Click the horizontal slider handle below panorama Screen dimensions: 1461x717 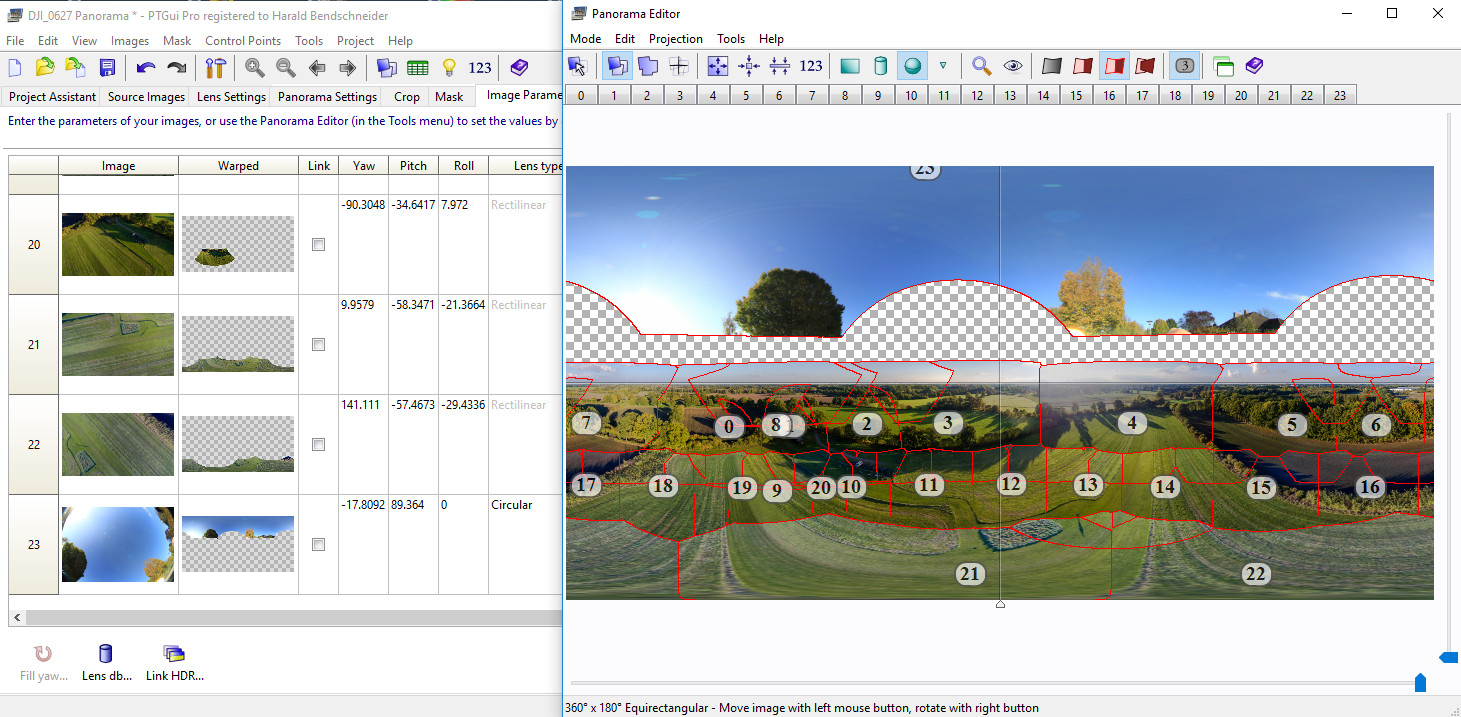1420,683
